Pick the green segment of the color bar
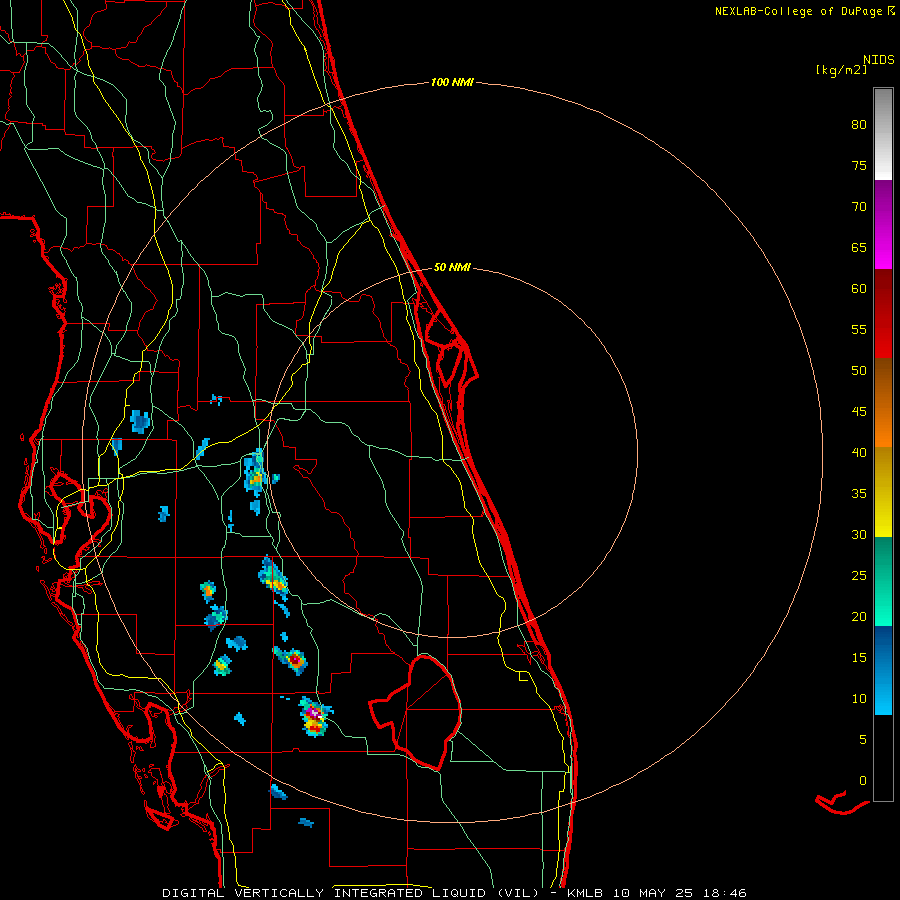The width and height of the screenshot is (900, 900). pyautogui.click(x=883, y=581)
